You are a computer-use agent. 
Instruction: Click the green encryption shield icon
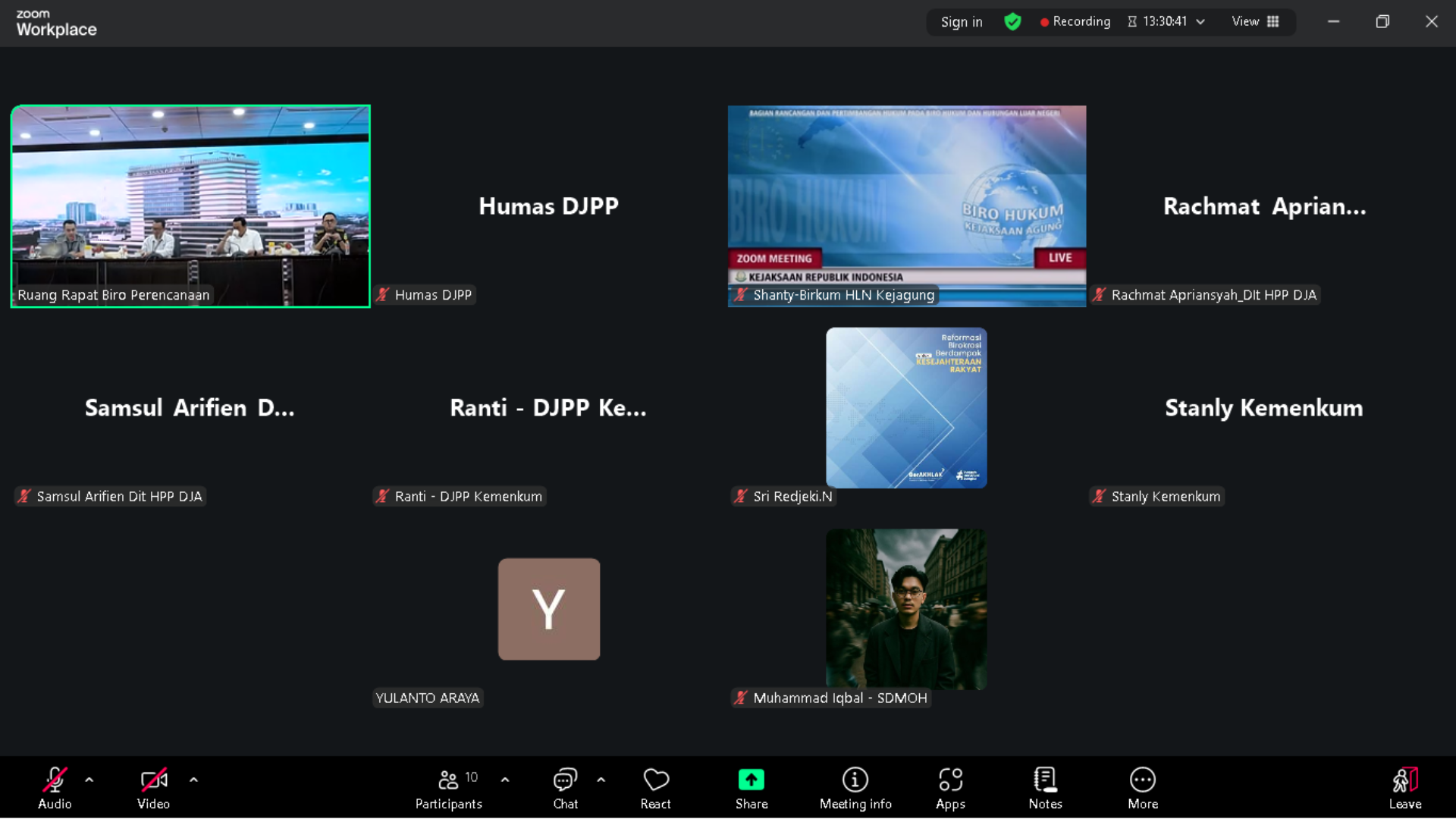(x=1012, y=22)
